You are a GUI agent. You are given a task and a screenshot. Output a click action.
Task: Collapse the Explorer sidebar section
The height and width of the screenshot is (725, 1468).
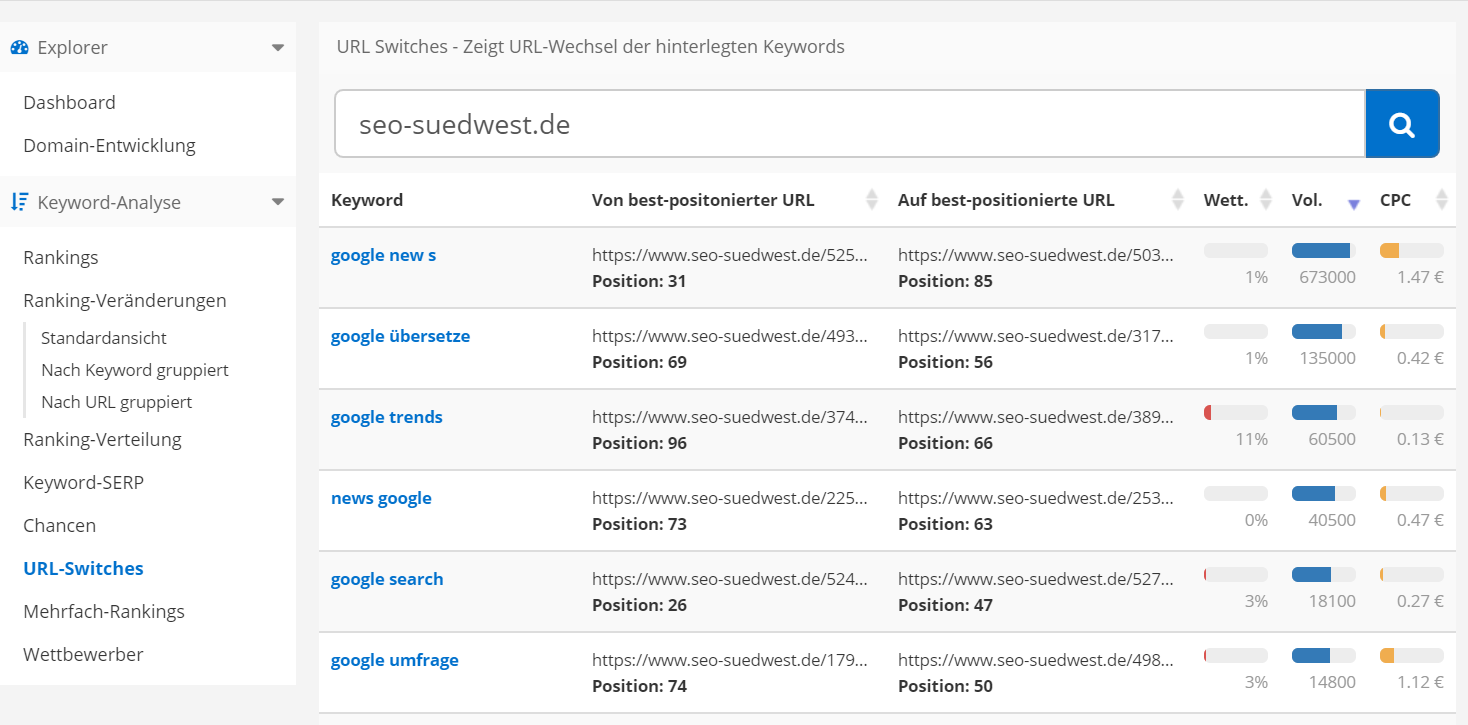pos(278,46)
